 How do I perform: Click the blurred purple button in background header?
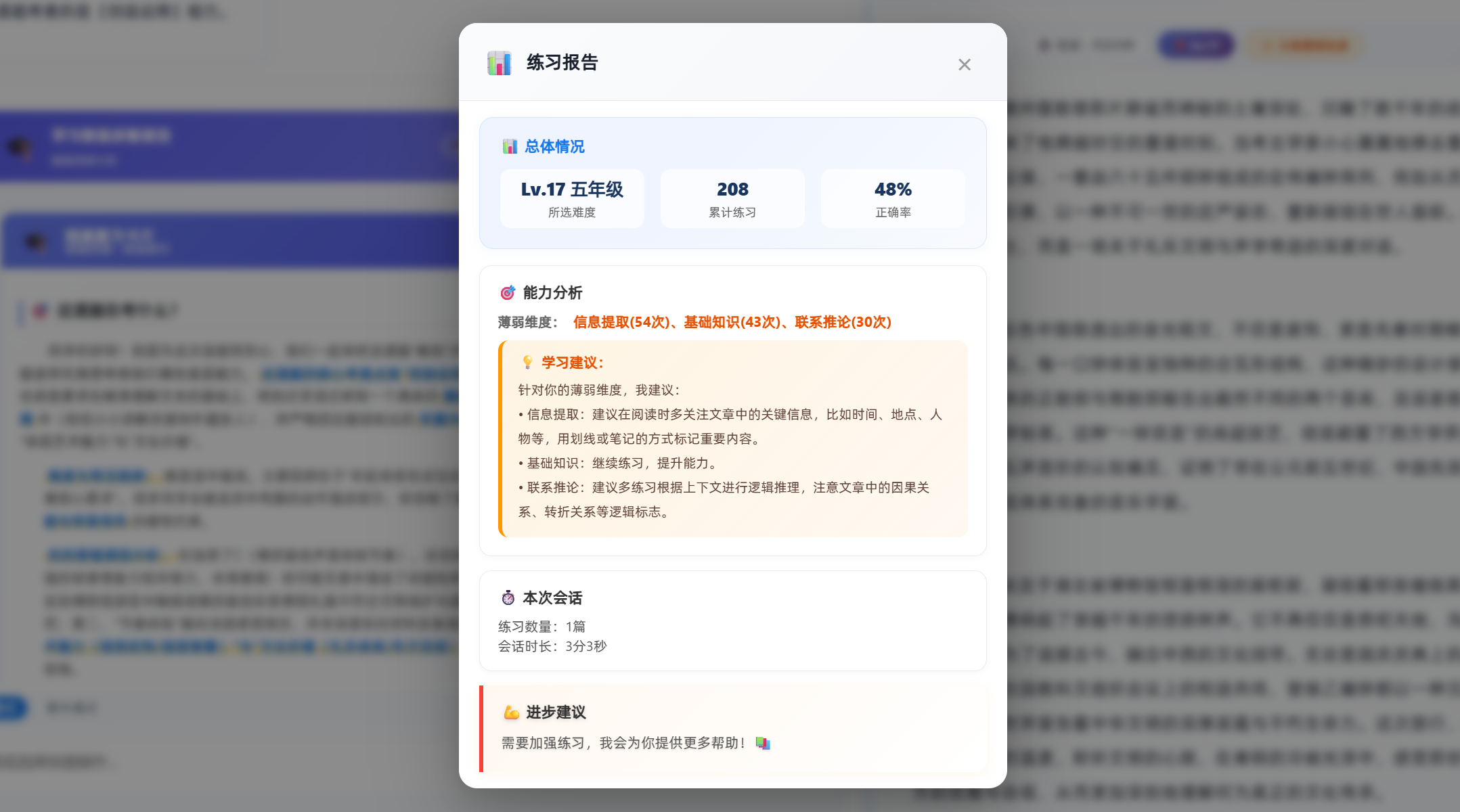tap(1196, 45)
